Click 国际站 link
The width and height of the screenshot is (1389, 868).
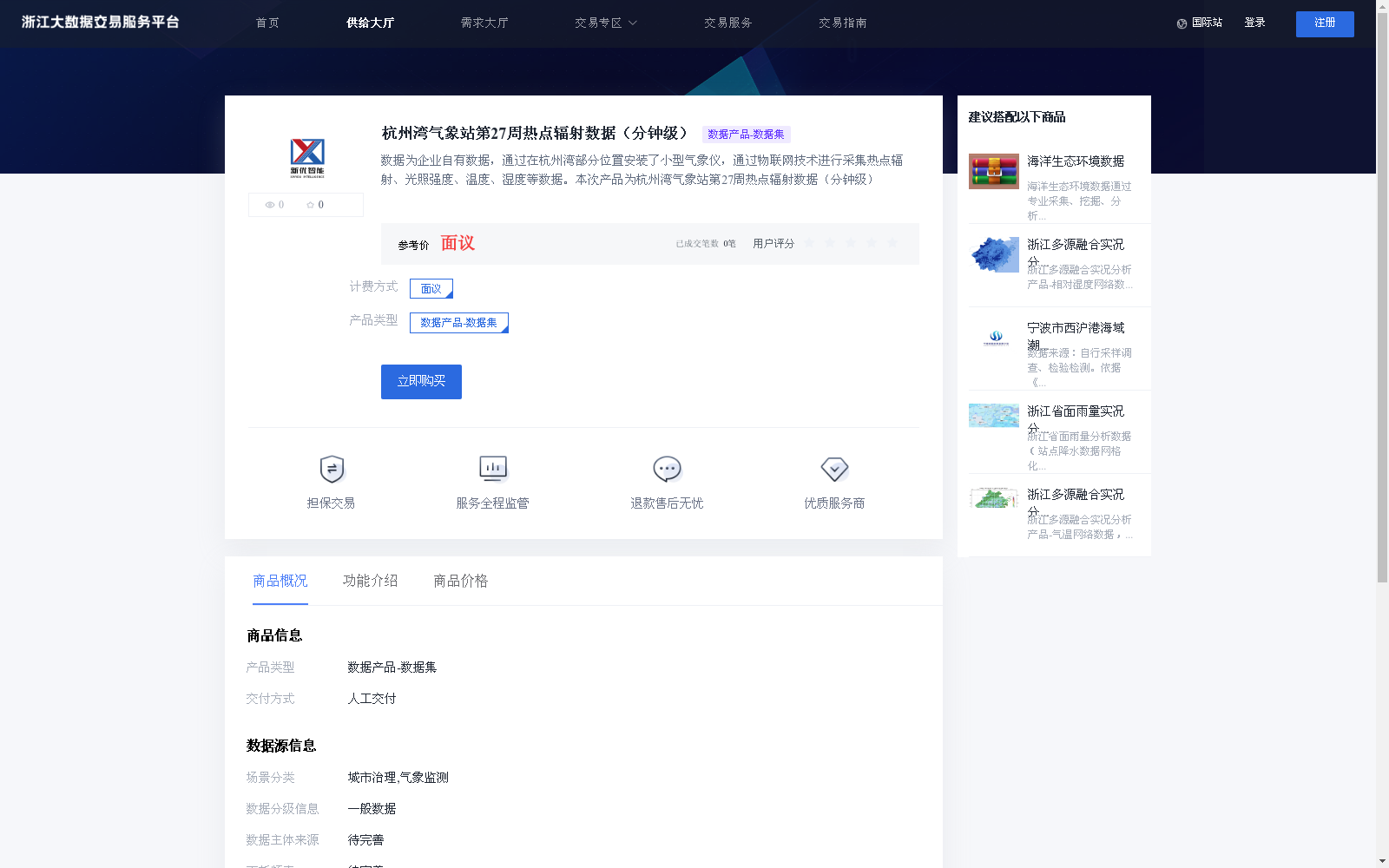tap(1207, 23)
